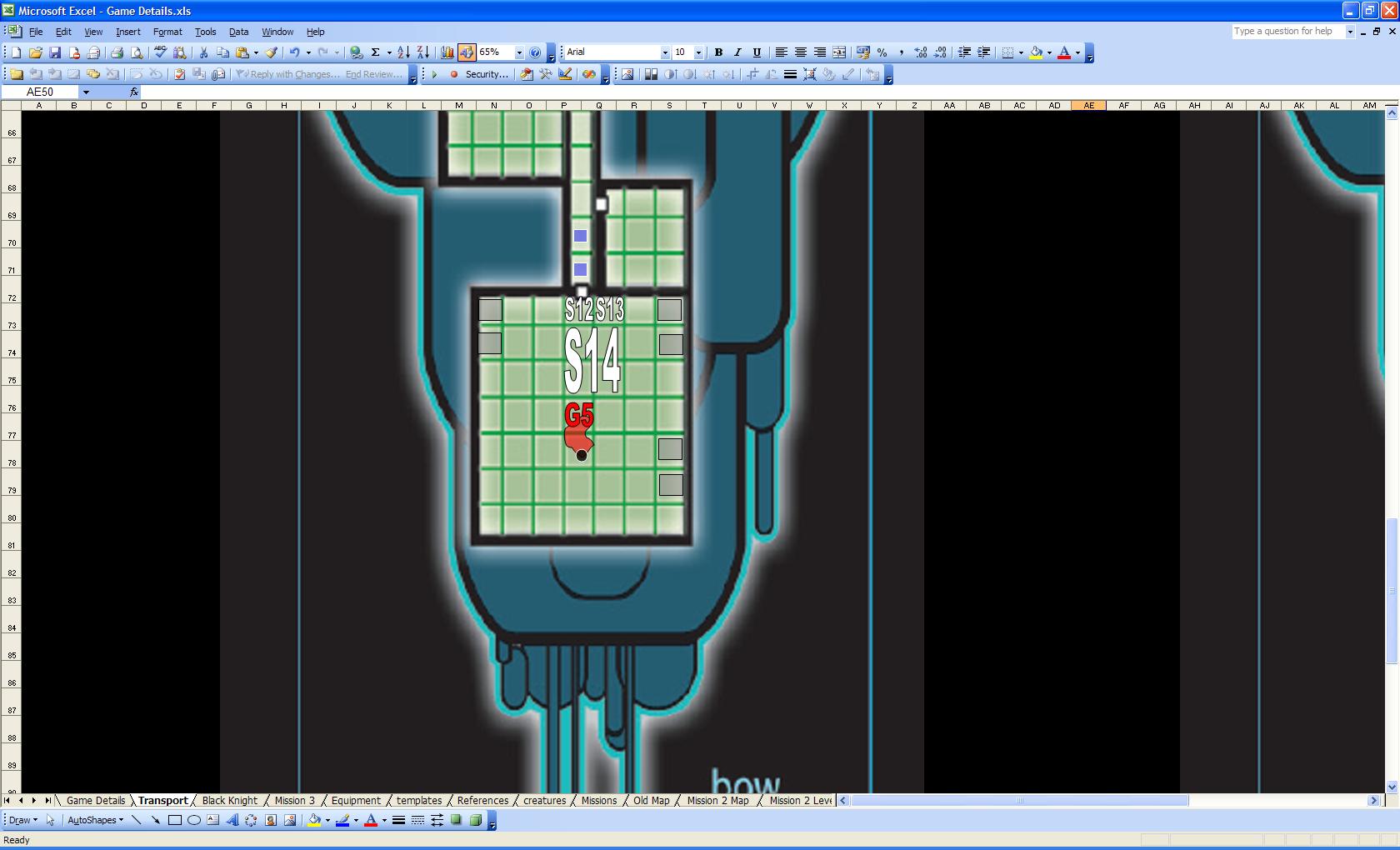Sort ascending A to Z
This screenshot has width=1400, height=850.
pos(403,52)
